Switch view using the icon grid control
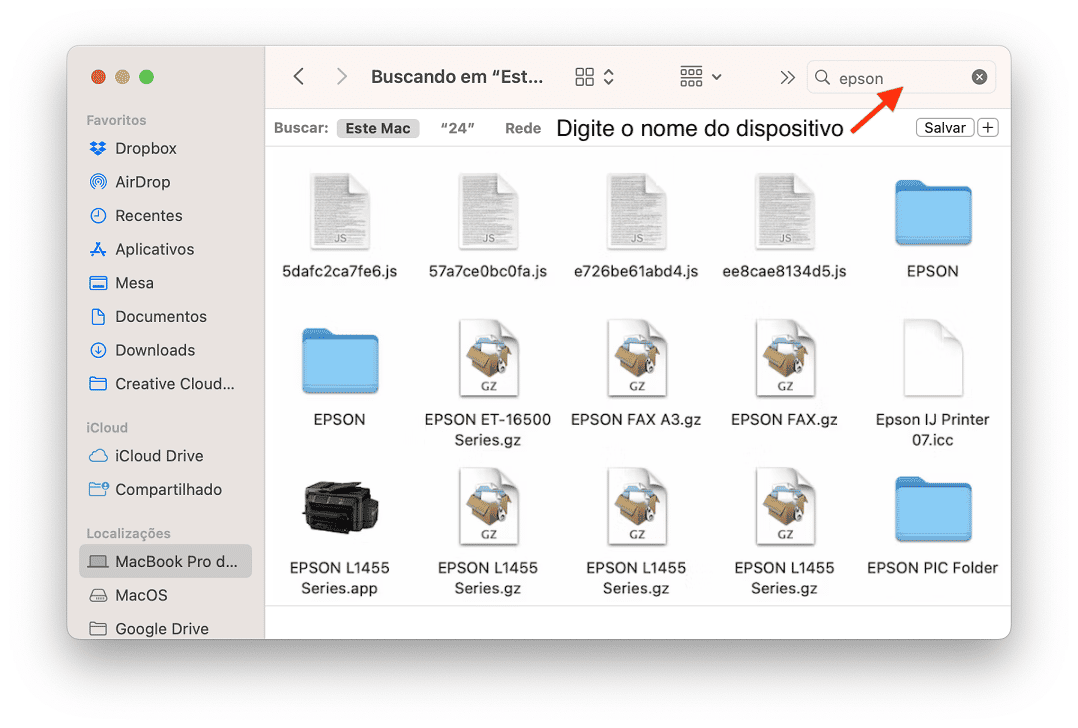 pyautogui.click(x=594, y=76)
